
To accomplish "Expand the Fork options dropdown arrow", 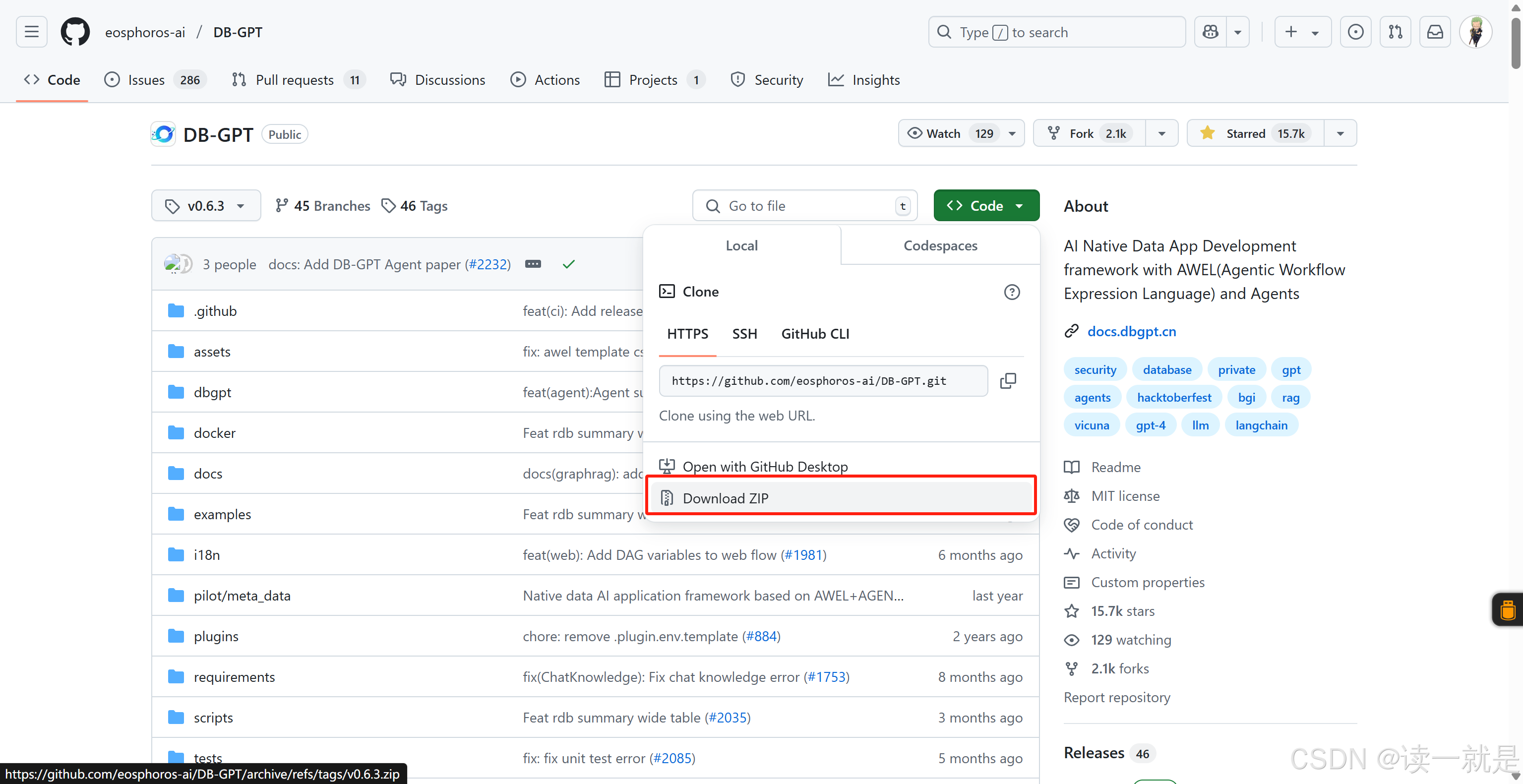I will [x=1161, y=133].
